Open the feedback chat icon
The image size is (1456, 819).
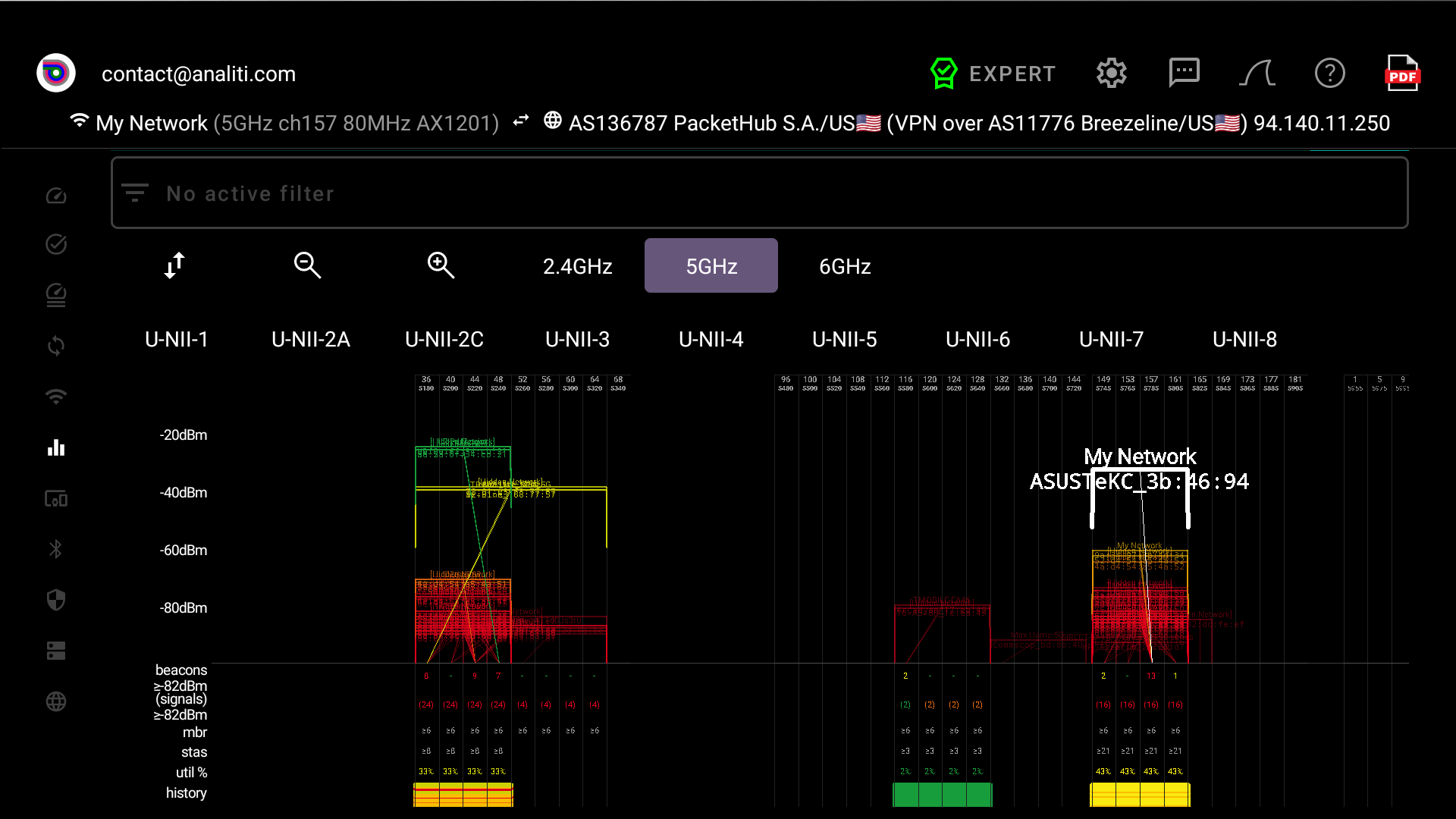click(1184, 73)
